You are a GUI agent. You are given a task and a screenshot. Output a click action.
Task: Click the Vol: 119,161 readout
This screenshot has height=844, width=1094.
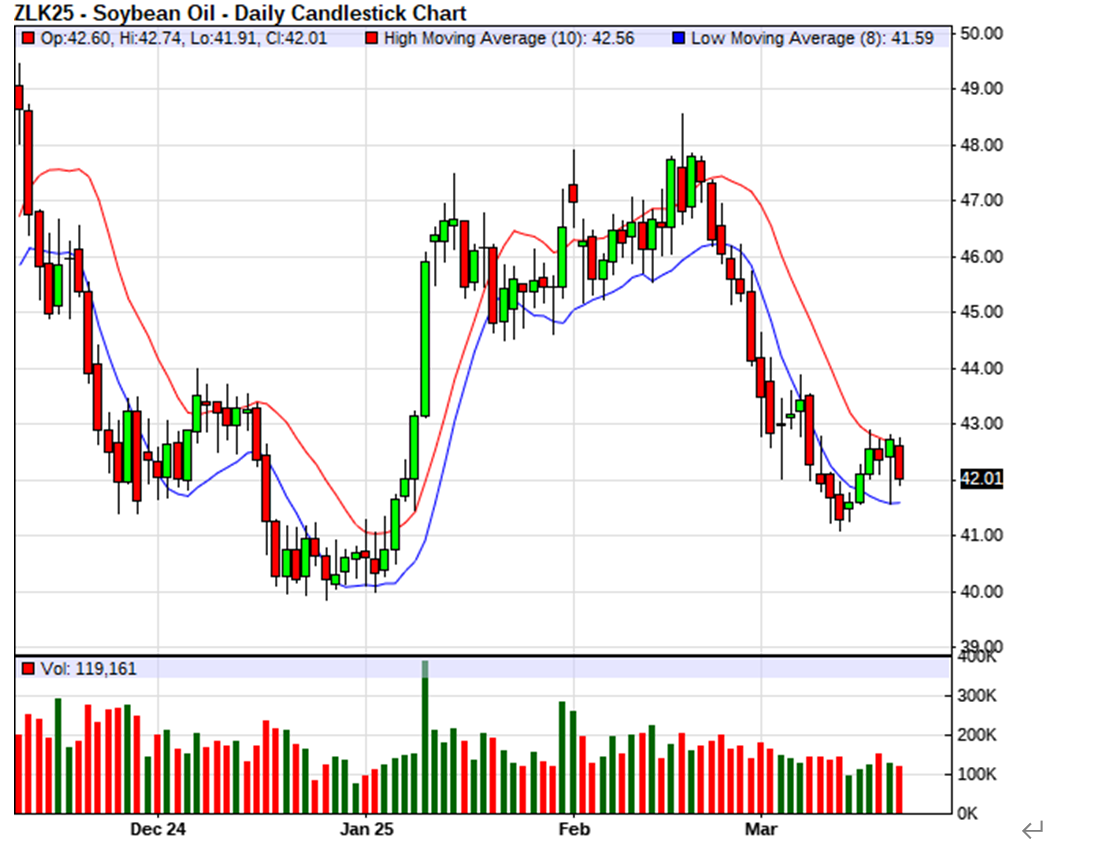click(88, 668)
